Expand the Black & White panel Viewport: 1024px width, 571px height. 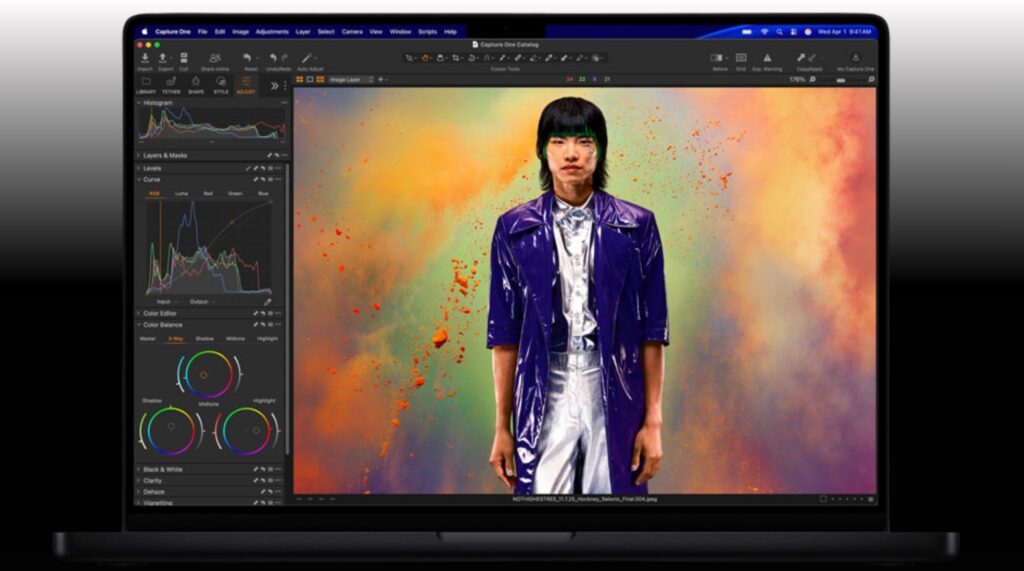pyautogui.click(x=162, y=469)
